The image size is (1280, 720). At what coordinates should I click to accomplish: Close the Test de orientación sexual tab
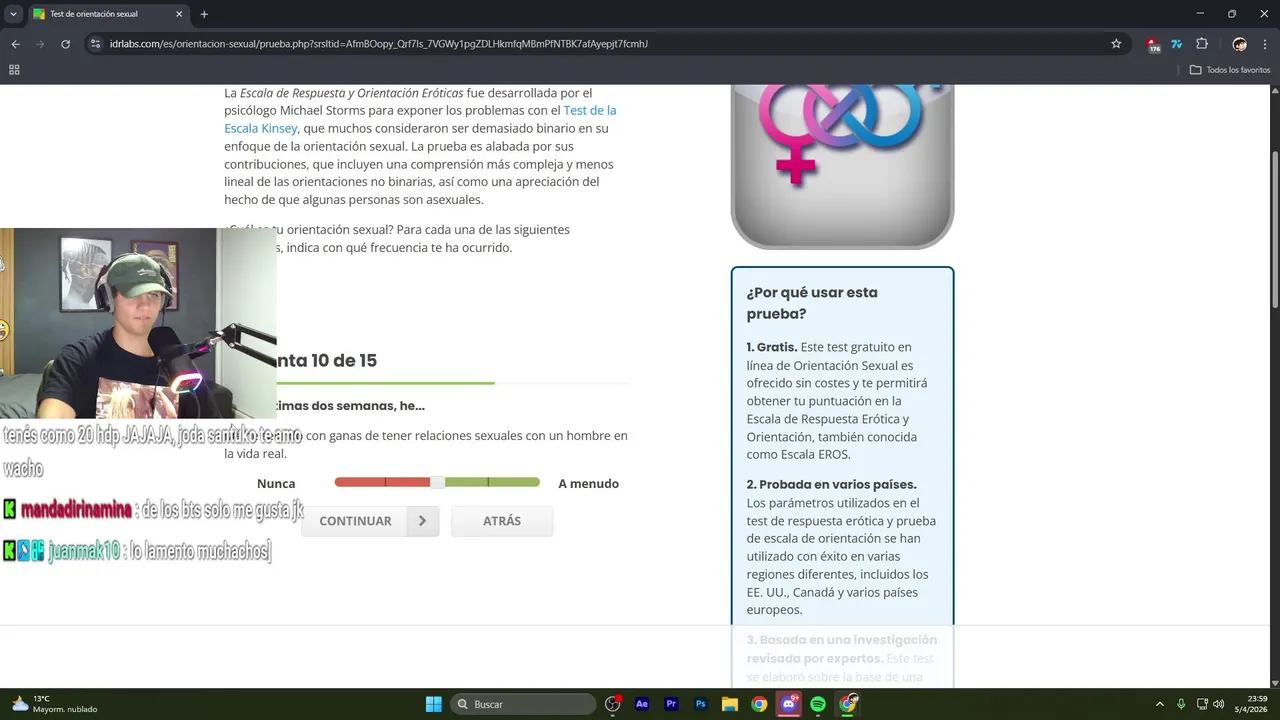coord(179,14)
